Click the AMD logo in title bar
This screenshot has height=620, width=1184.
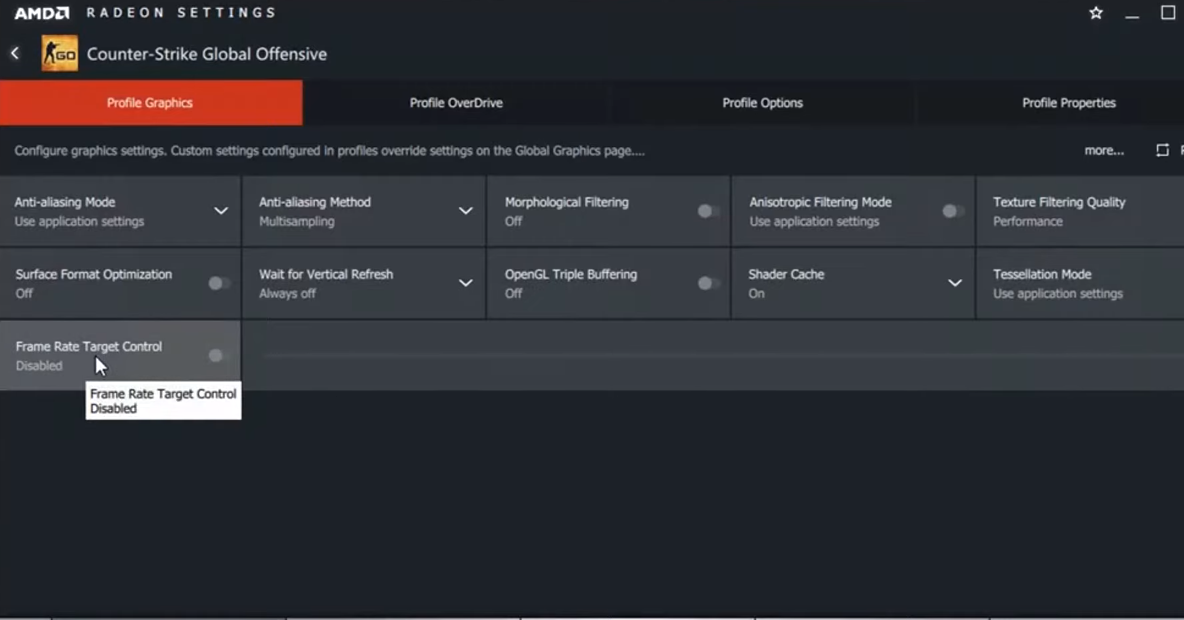(x=42, y=13)
